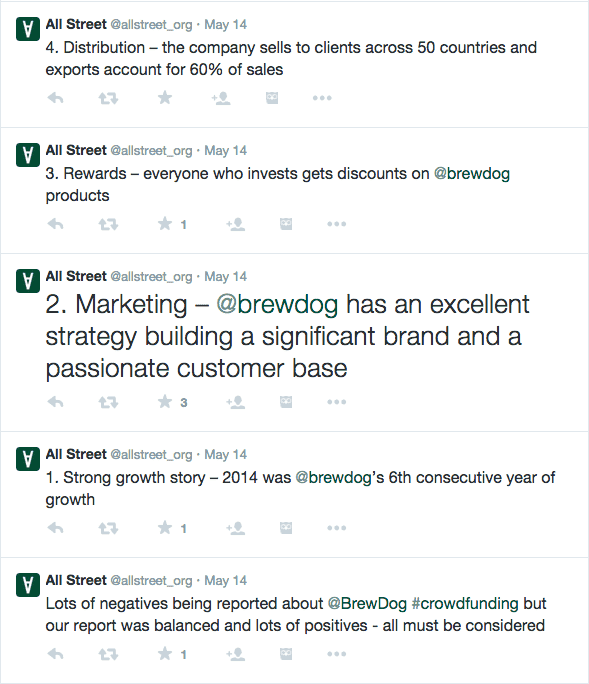Open @BrewDog mention in negatives tweet
This screenshot has width=589, height=684.
click(367, 603)
